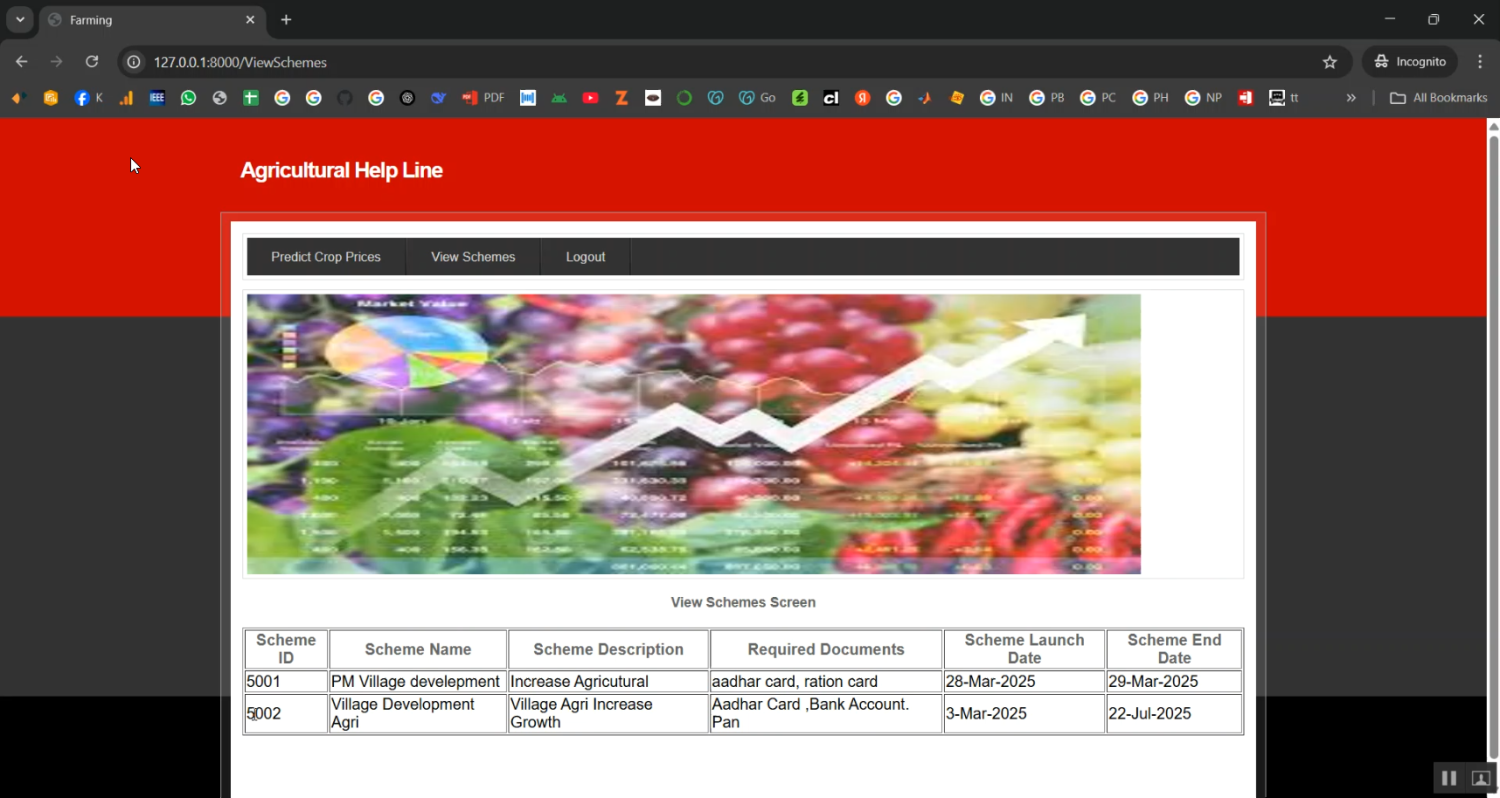Click the market value banner image
Screen dimensions: 1500x798
[694, 434]
